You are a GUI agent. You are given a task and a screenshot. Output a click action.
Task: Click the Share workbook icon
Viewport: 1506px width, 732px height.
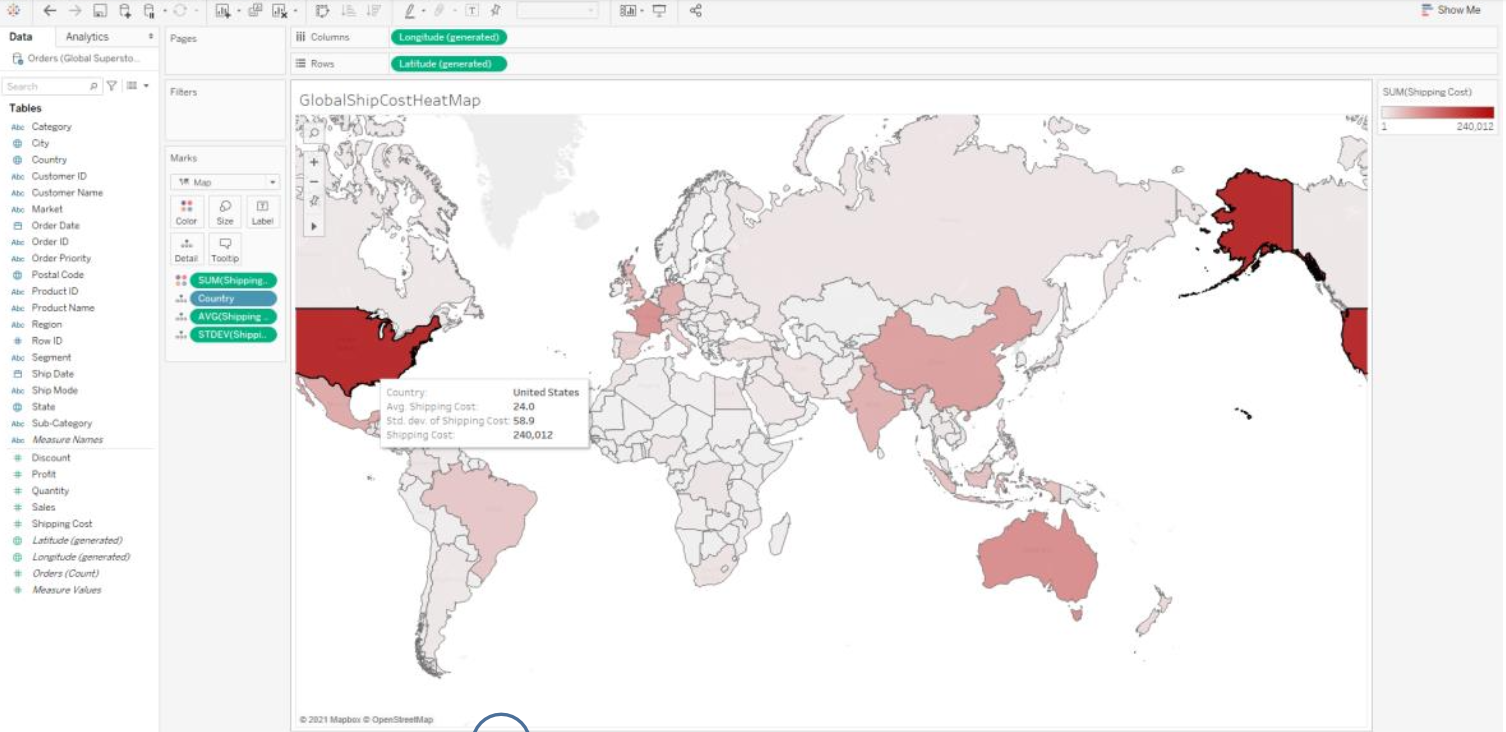[696, 10]
